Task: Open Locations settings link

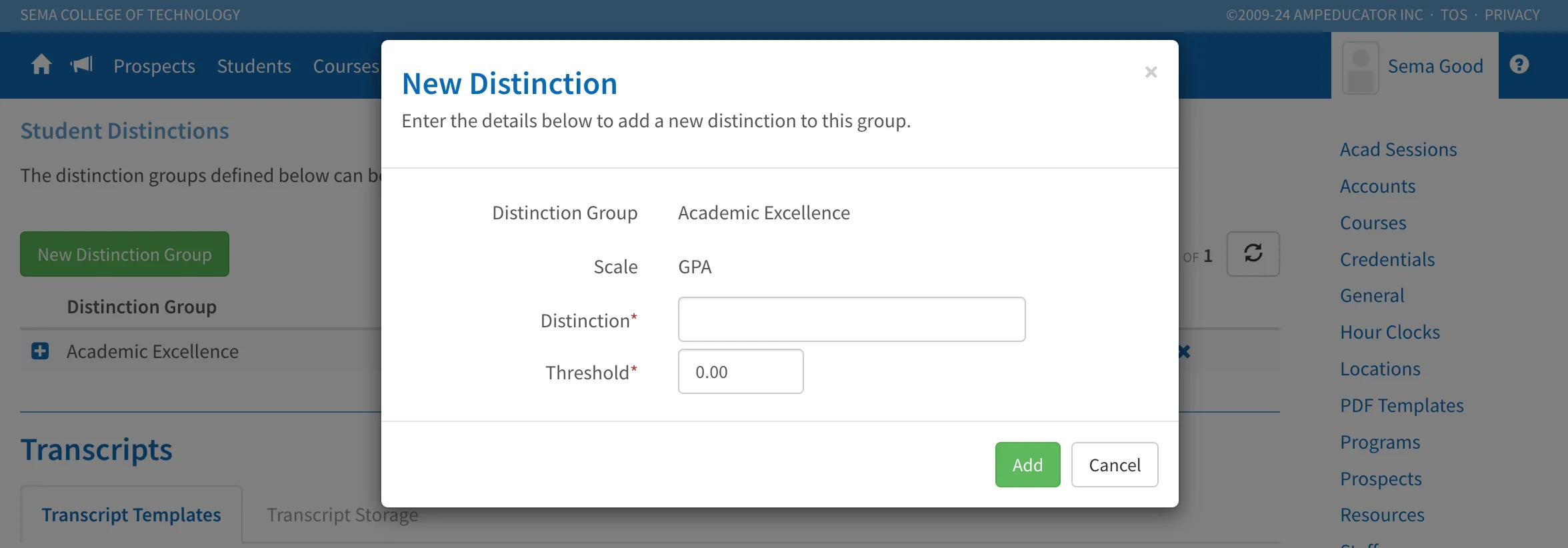Action: pyautogui.click(x=1380, y=369)
